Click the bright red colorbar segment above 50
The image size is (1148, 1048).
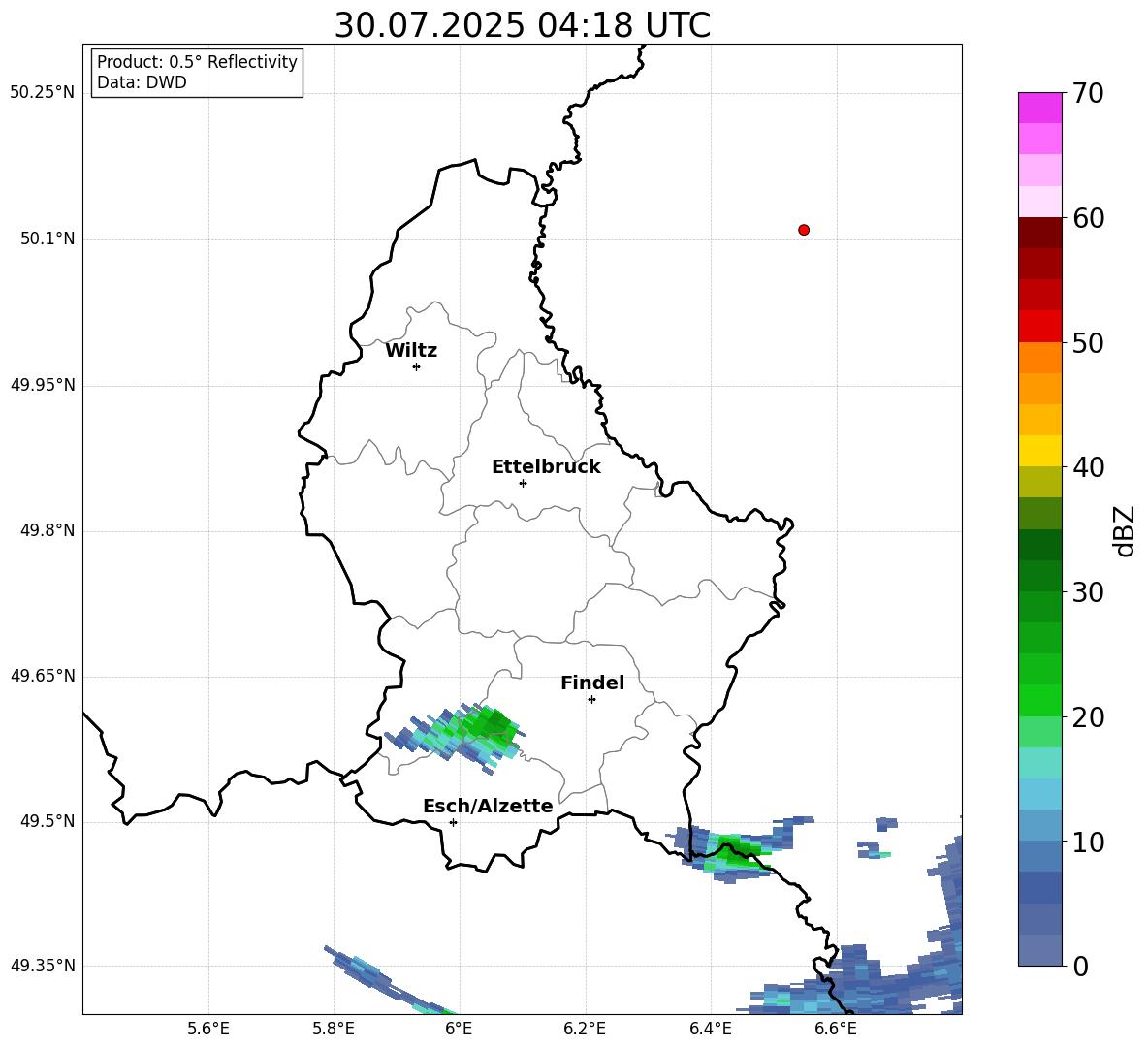coord(1039,327)
